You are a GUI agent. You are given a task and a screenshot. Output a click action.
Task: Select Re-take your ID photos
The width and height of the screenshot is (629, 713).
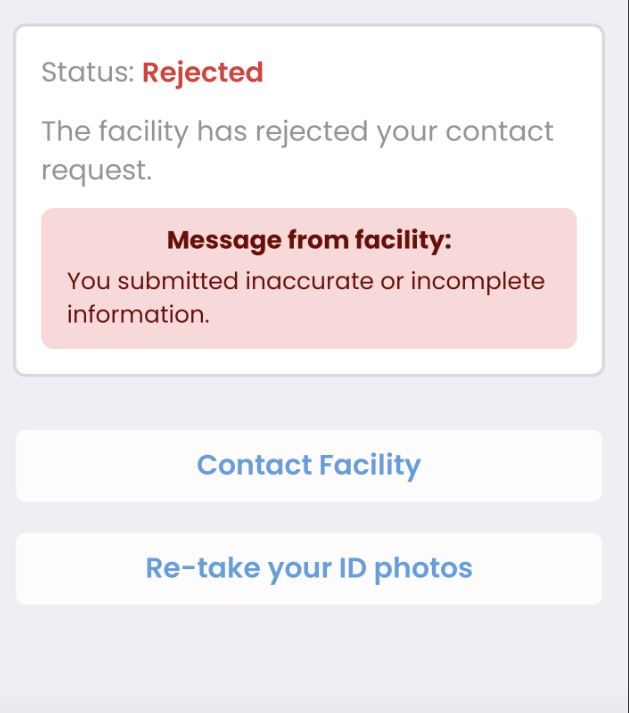[309, 568]
